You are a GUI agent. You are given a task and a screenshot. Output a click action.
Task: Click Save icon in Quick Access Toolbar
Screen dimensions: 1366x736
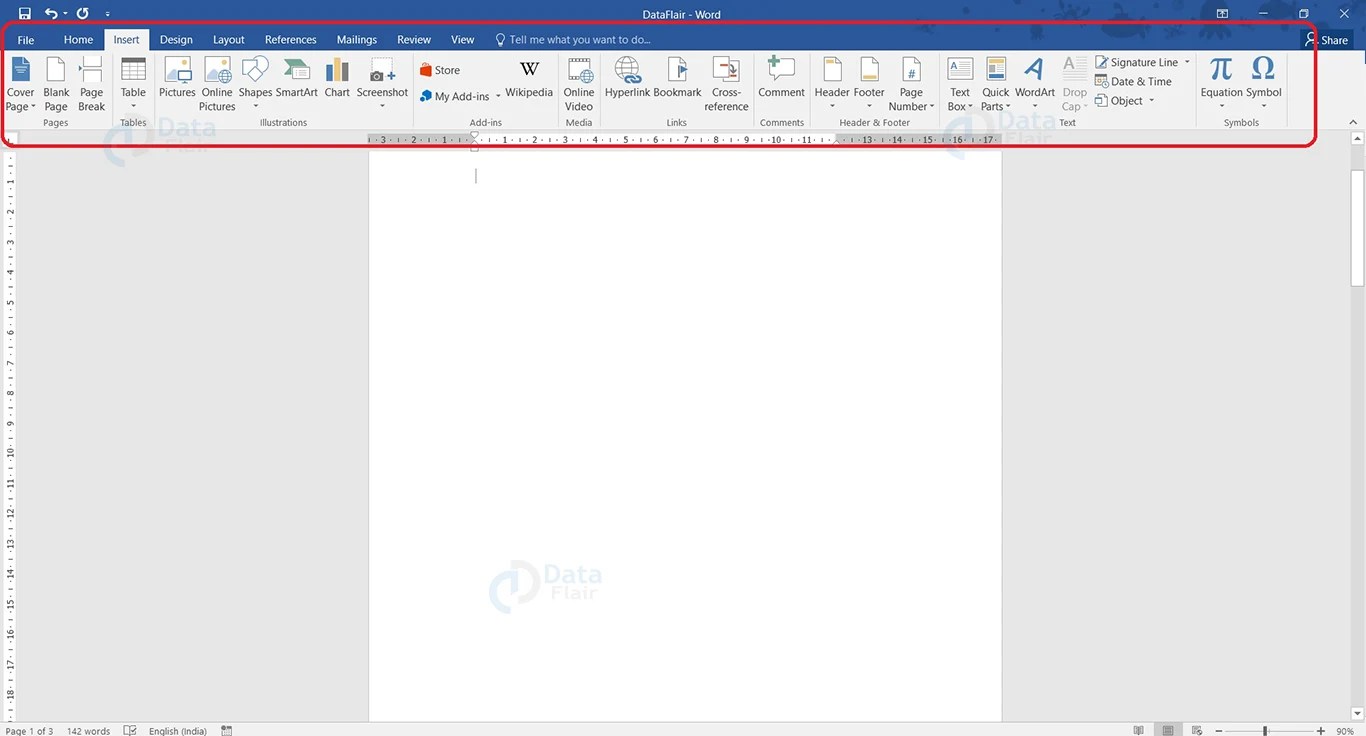coord(25,14)
